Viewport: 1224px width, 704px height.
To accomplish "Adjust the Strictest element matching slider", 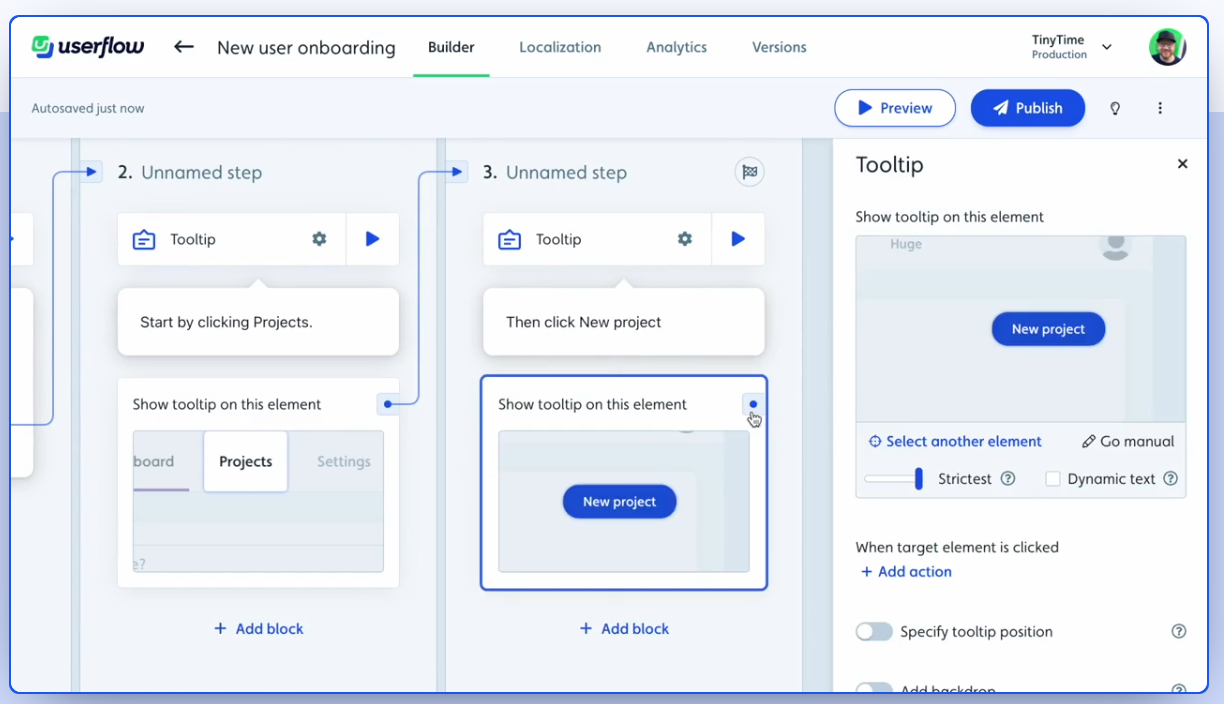I will tap(918, 479).
